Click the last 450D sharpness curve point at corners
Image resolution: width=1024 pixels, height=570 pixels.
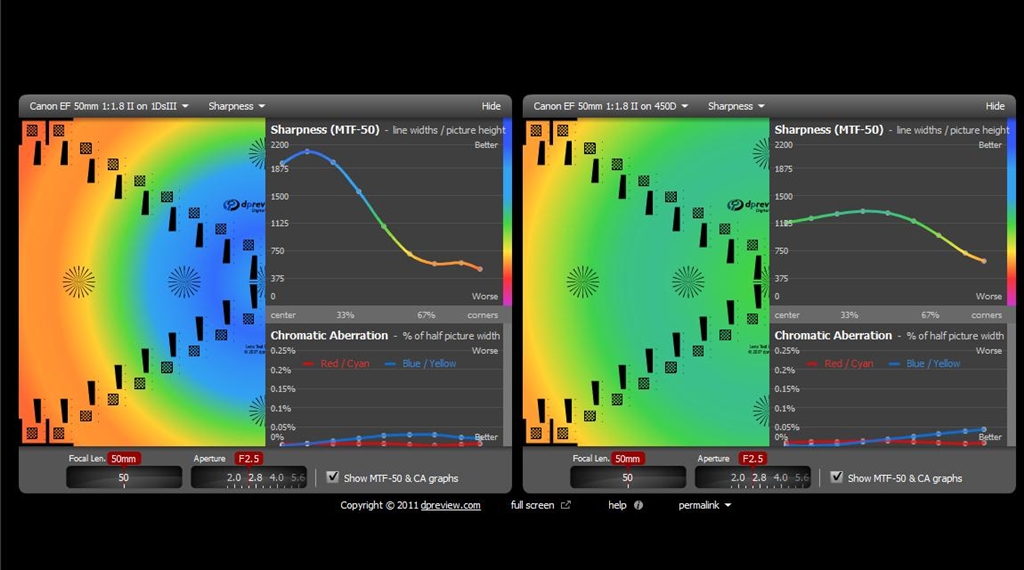tap(984, 261)
